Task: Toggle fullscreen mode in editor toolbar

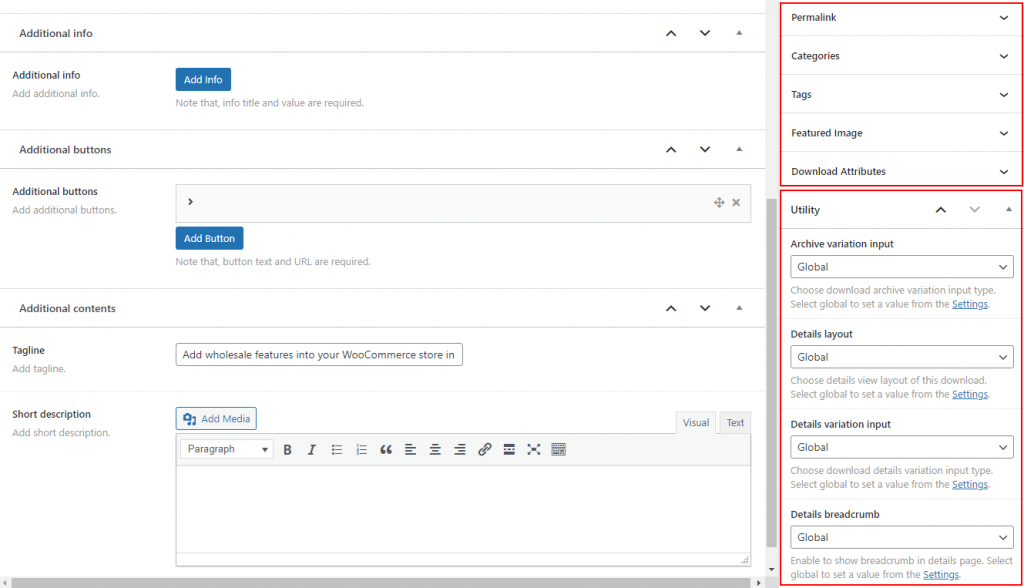Action: [x=534, y=449]
